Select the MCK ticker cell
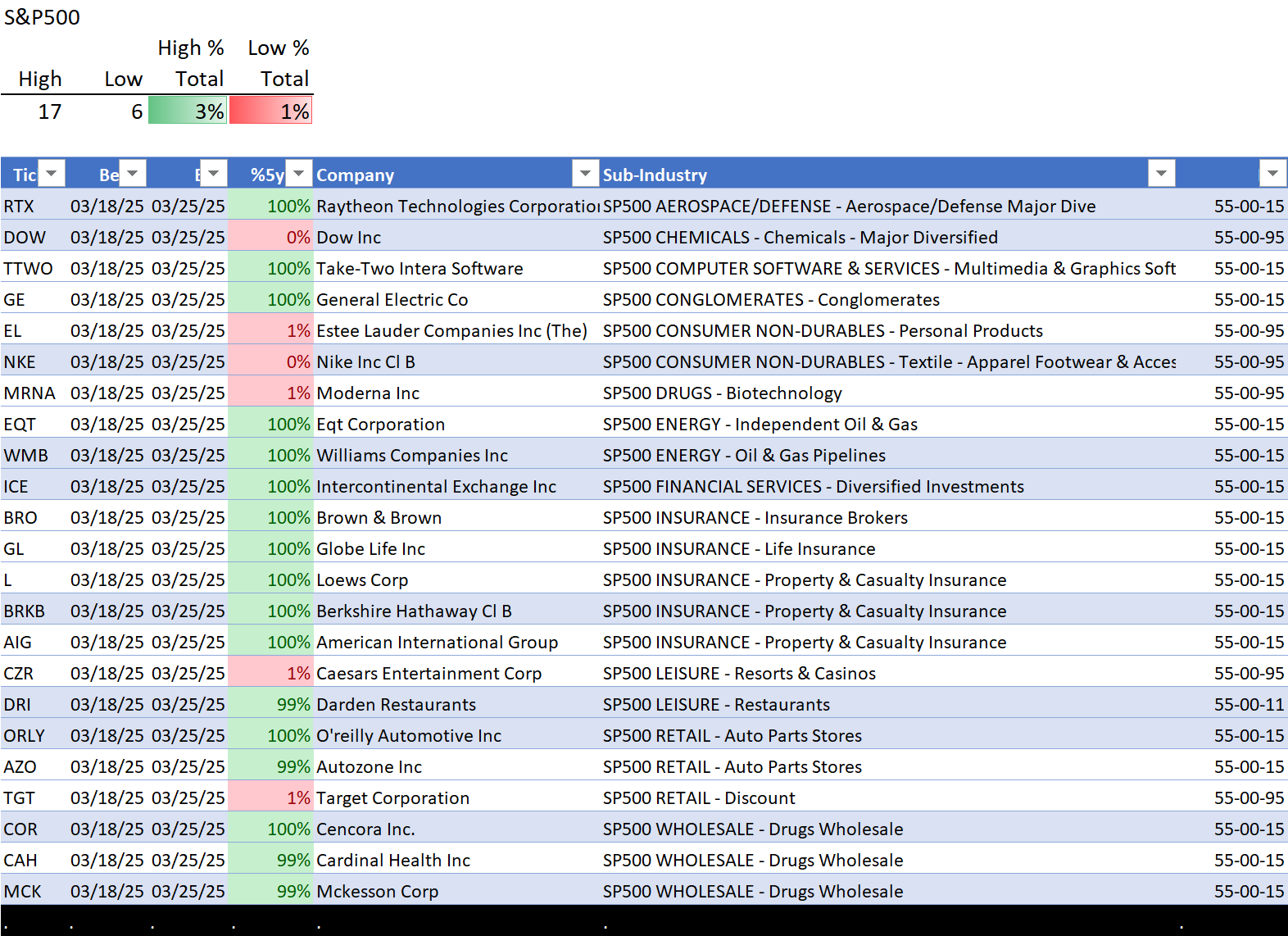Image resolution: width=1288 pixels, height=936 pixels. tap(34, 891)
